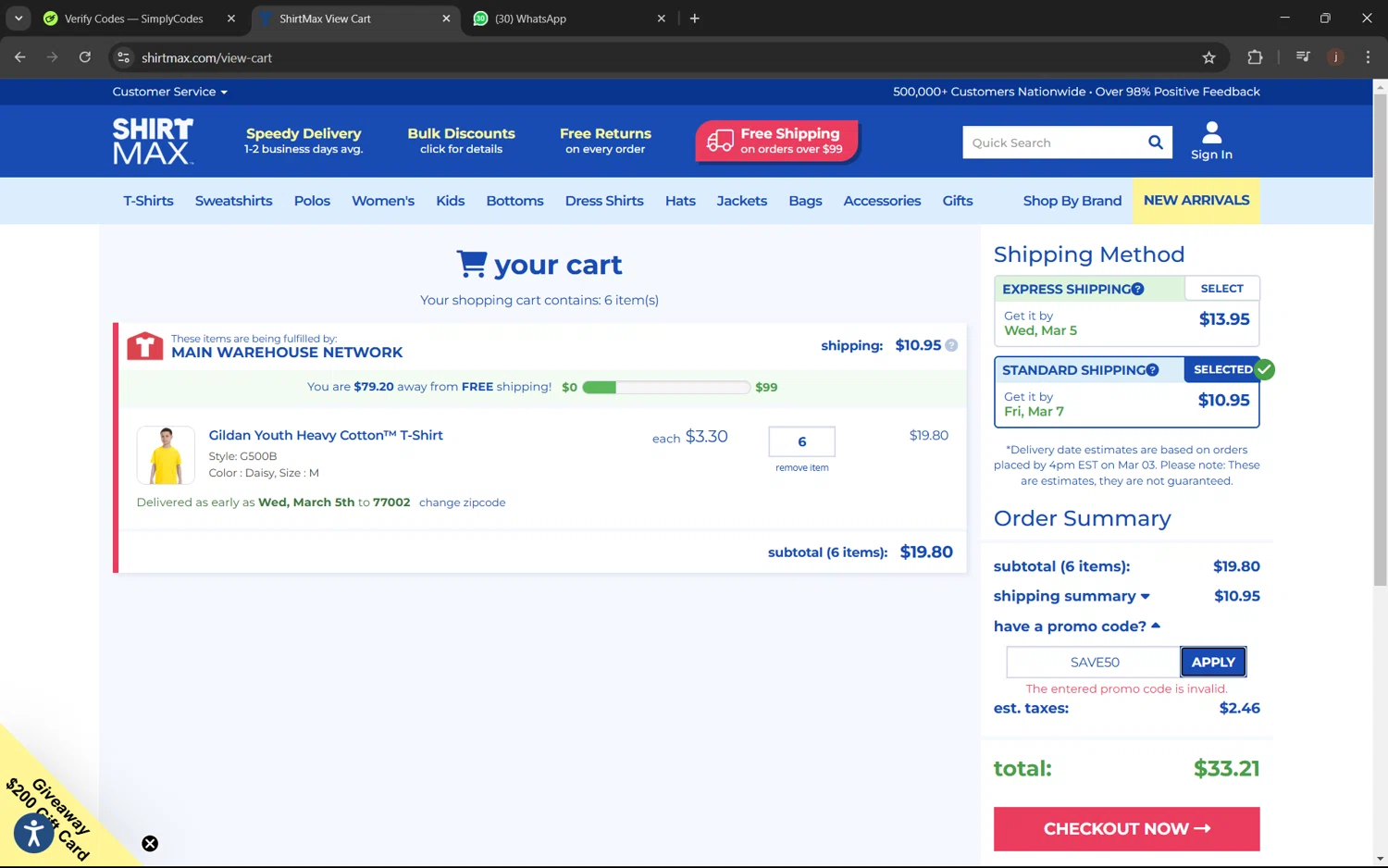Open the browser extensions puzzle icon
This screenshot has height=868, width=1388.
coord(1255,57)
